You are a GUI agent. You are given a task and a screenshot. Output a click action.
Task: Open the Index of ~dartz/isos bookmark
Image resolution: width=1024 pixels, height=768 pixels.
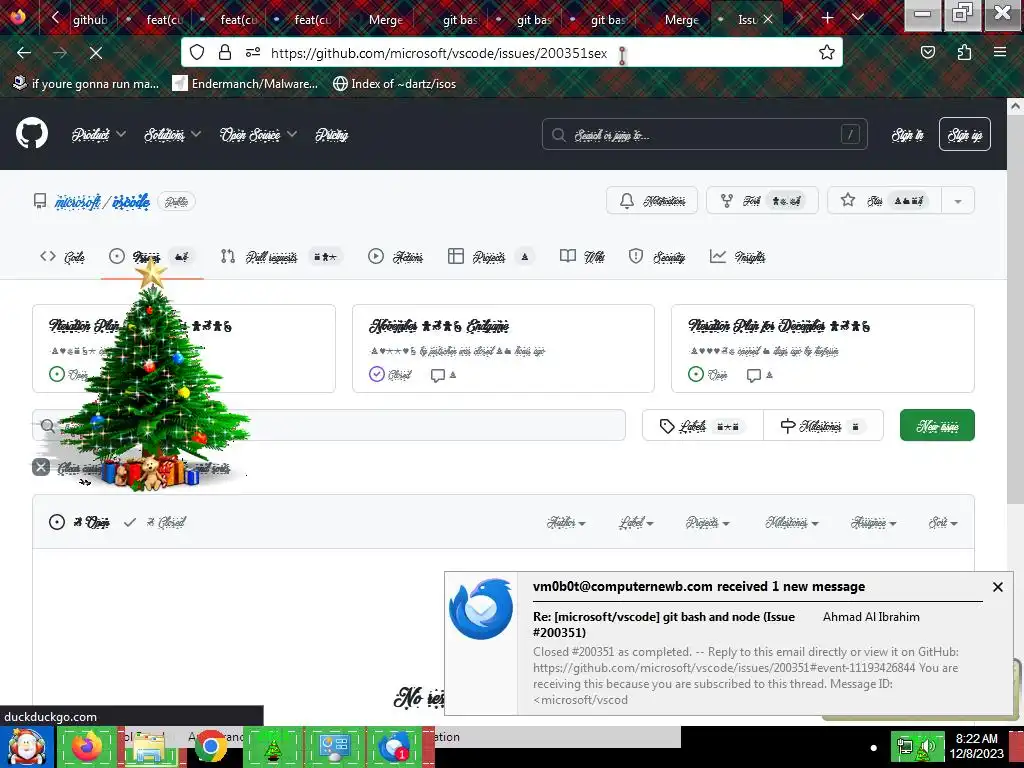point(394,84)
